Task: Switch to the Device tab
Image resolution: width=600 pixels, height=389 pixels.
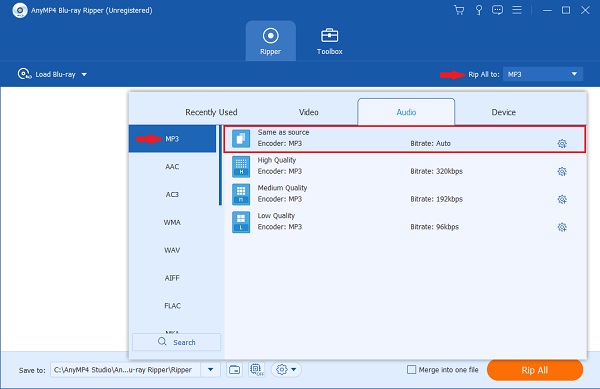Action: (503, 112)
